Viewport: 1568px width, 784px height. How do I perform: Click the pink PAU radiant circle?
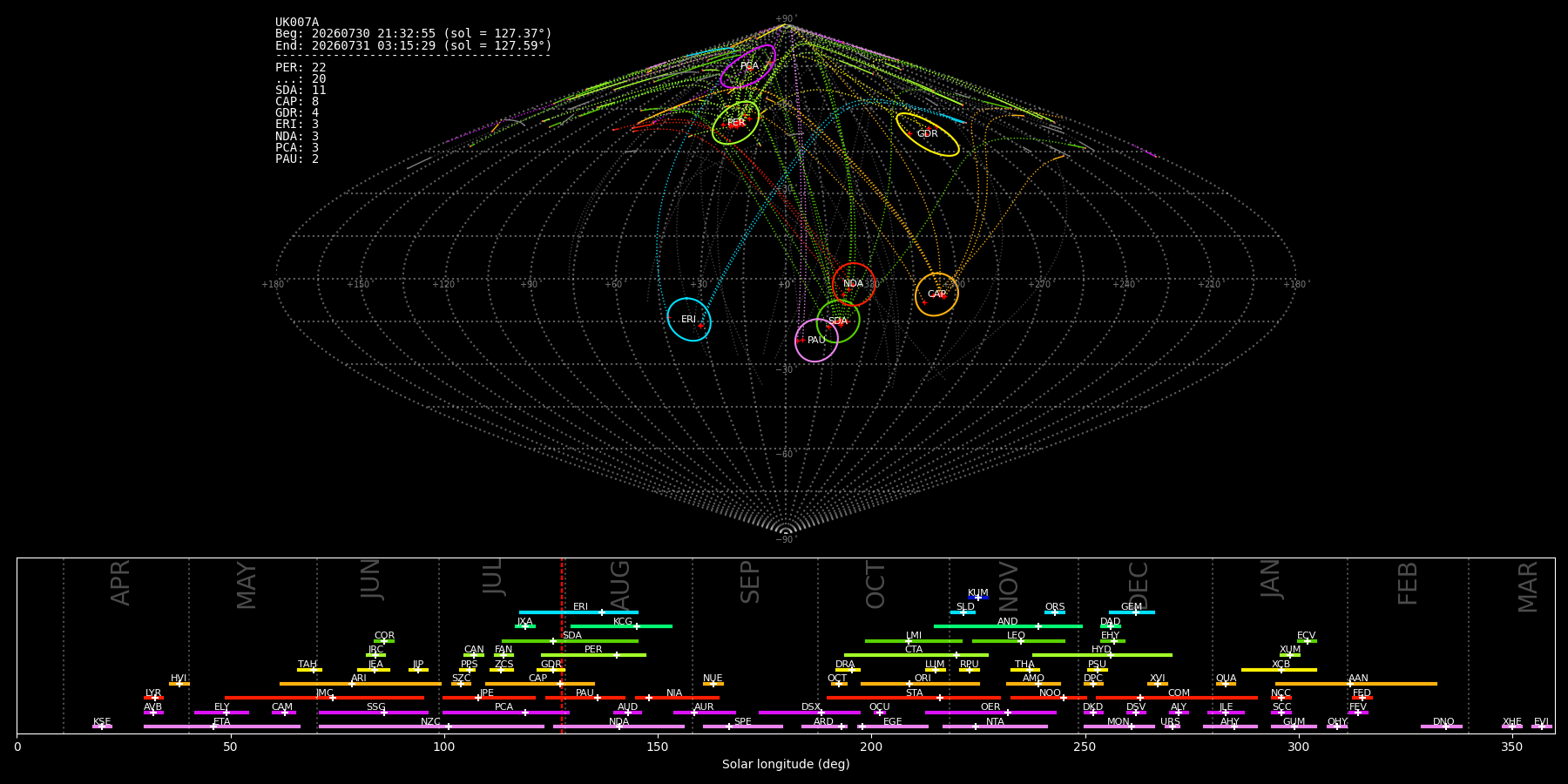click(816, 340)
